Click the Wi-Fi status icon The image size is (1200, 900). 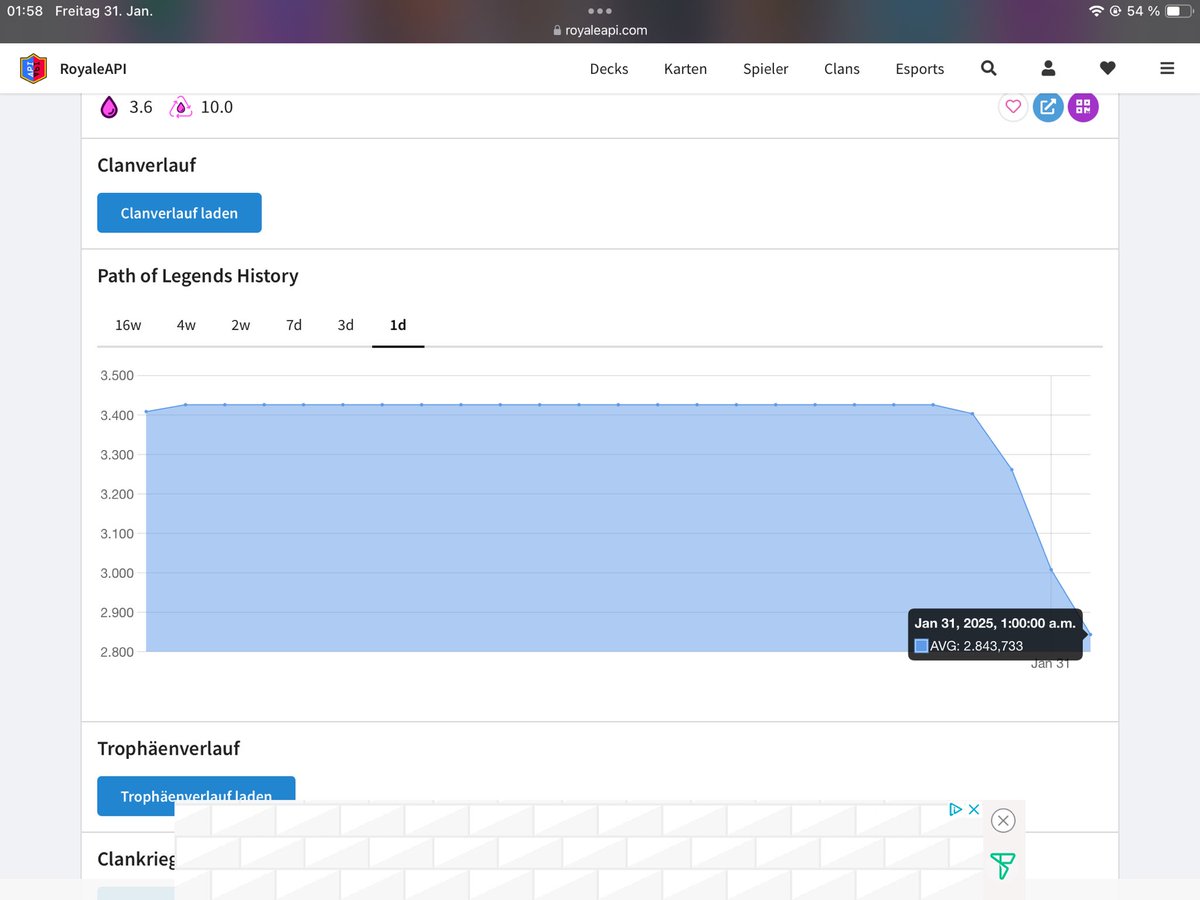coord(1096,11)
